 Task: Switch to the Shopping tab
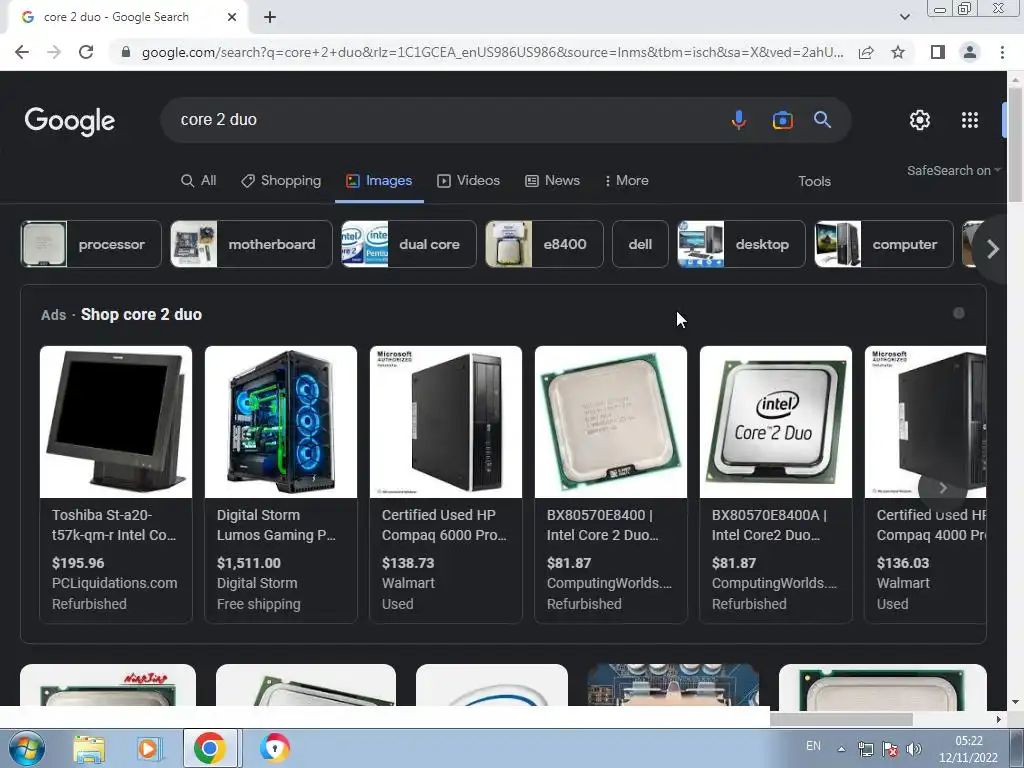(x=281, y=181)
